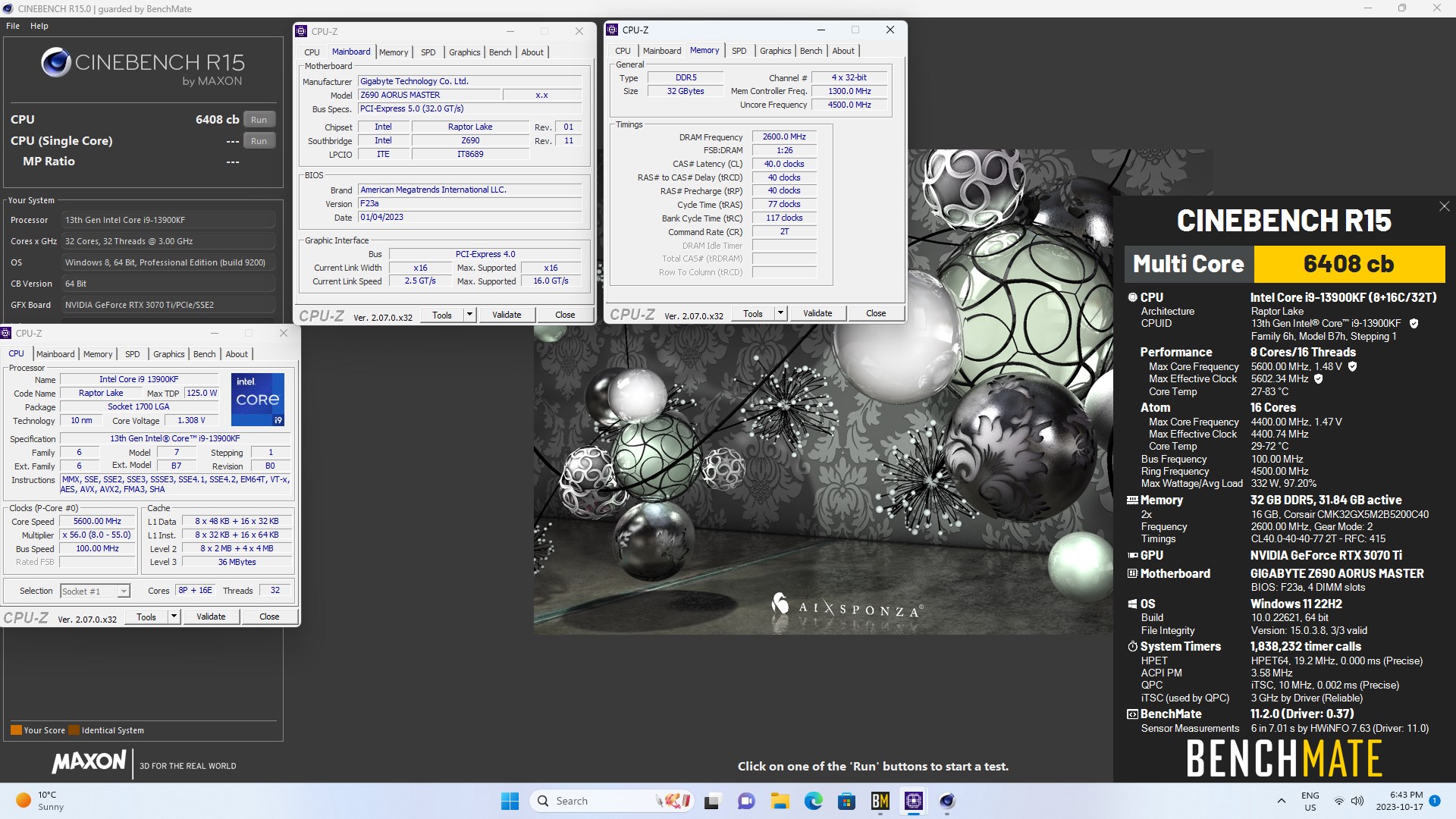Open File Explorer from the taskbar
Image resolution: width=1456 pixels, height=819 pixels.
pos(780,801)
